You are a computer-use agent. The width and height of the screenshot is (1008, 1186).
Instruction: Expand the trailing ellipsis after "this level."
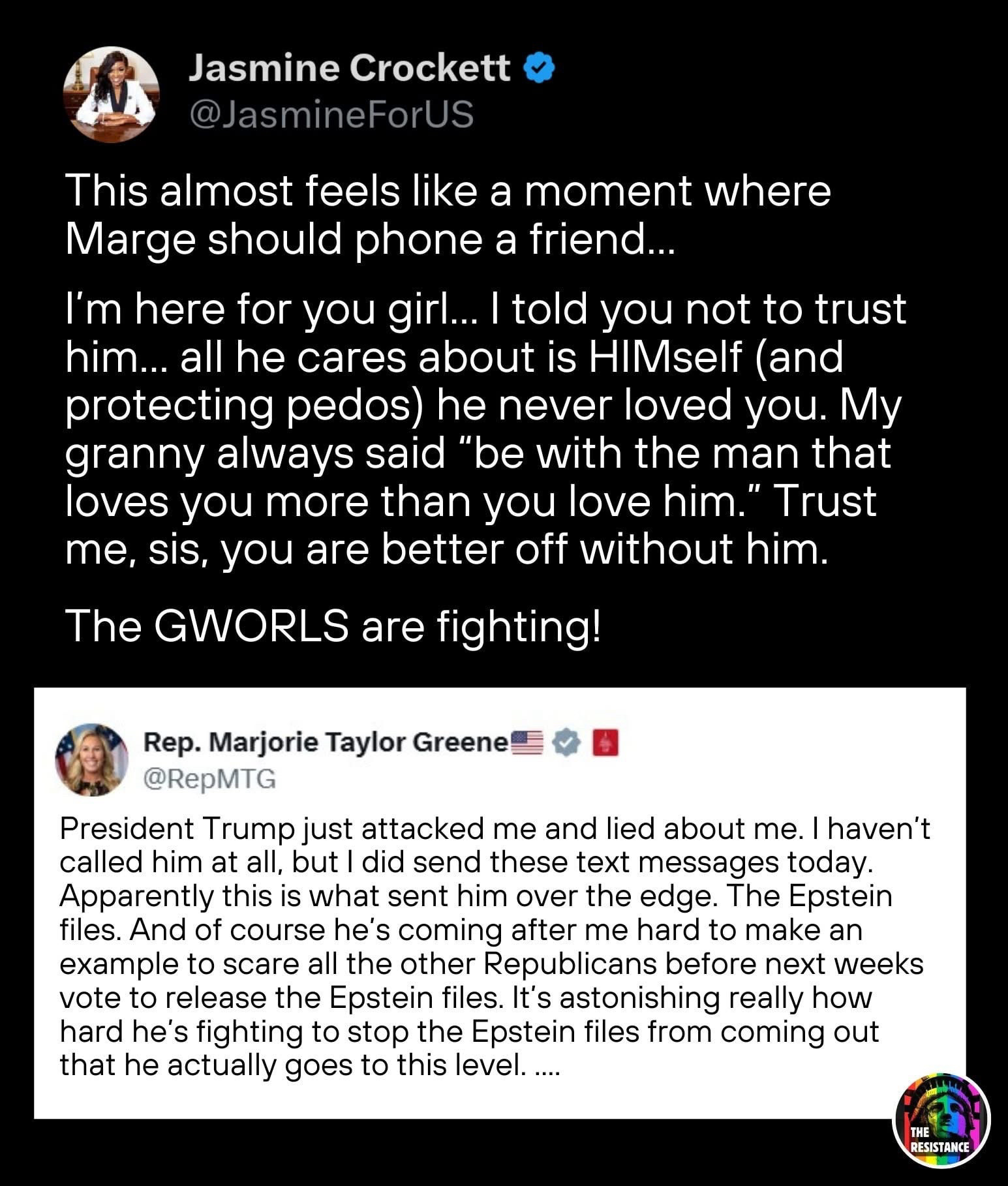click(x=547, y=1066)
